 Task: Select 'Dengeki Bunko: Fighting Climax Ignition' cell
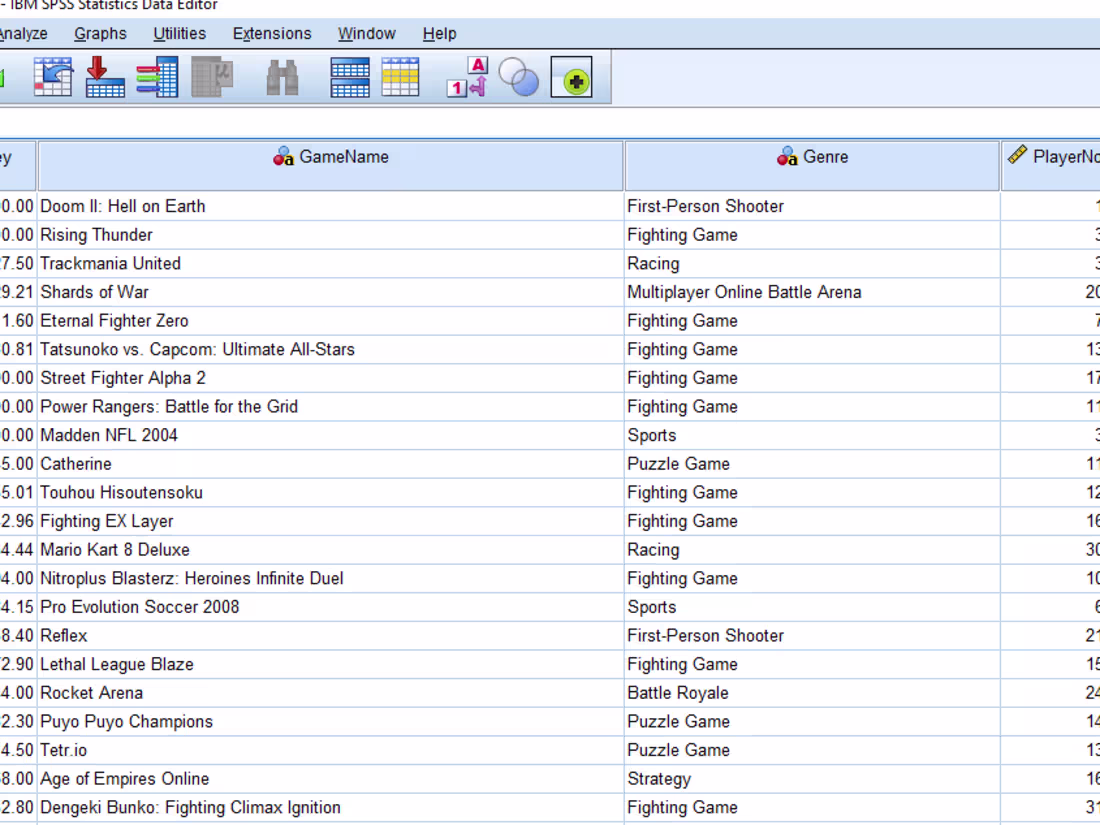tap(330, 807)
